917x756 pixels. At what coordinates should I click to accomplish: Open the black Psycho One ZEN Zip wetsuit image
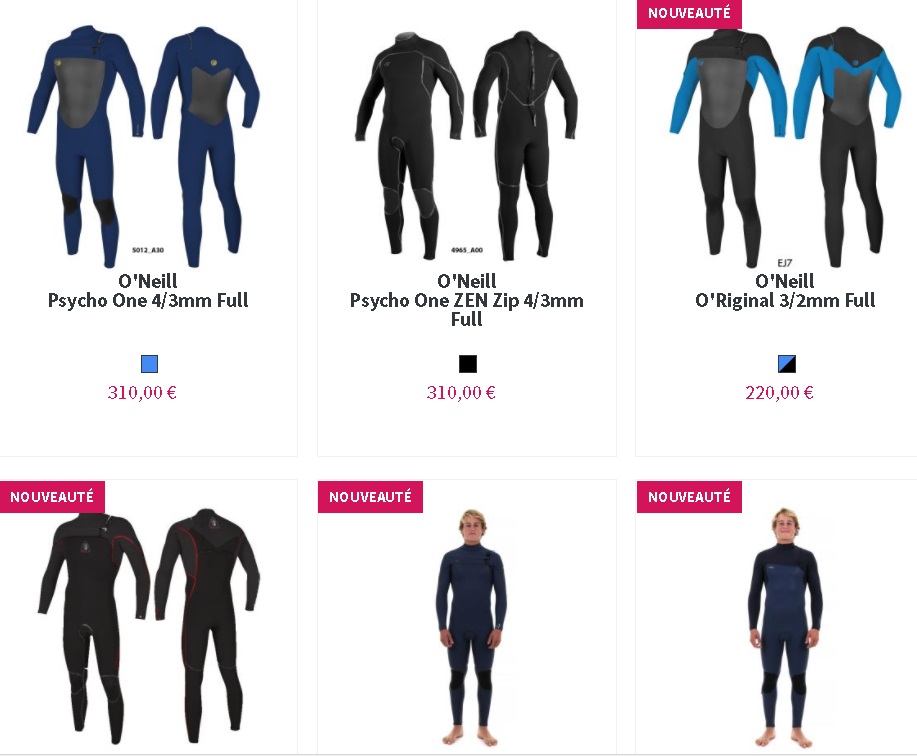point(467,144)
